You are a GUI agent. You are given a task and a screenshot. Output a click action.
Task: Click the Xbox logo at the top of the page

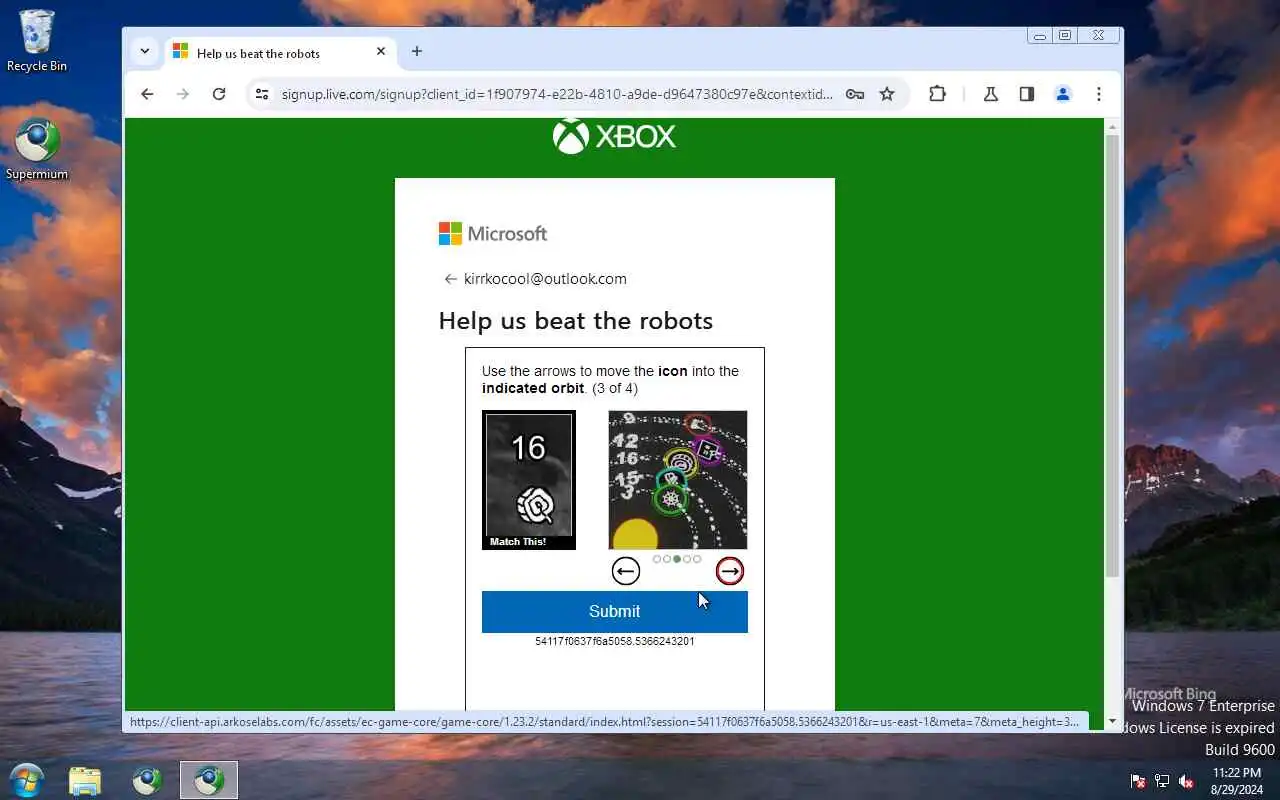(x=615, y=137)
